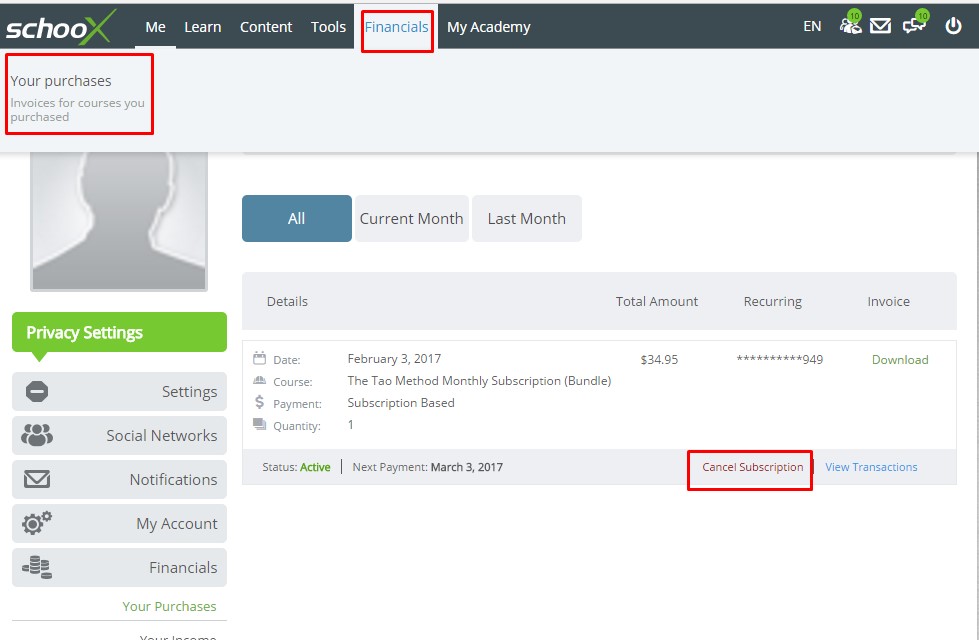Select the Last Month tab
Viewport: 979px width, 640px height.
click(527, 219)
